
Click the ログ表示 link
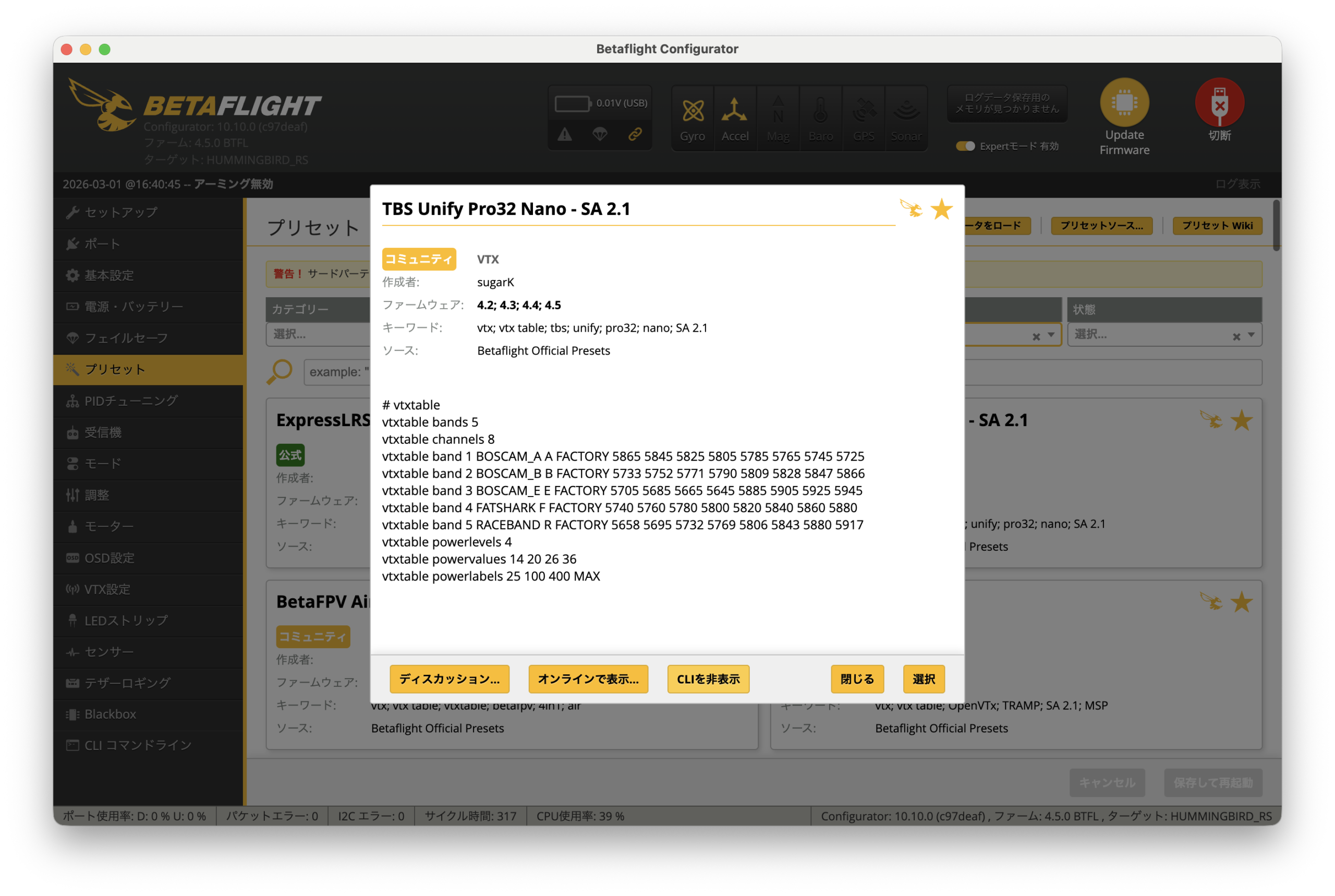coord(1237,184)
